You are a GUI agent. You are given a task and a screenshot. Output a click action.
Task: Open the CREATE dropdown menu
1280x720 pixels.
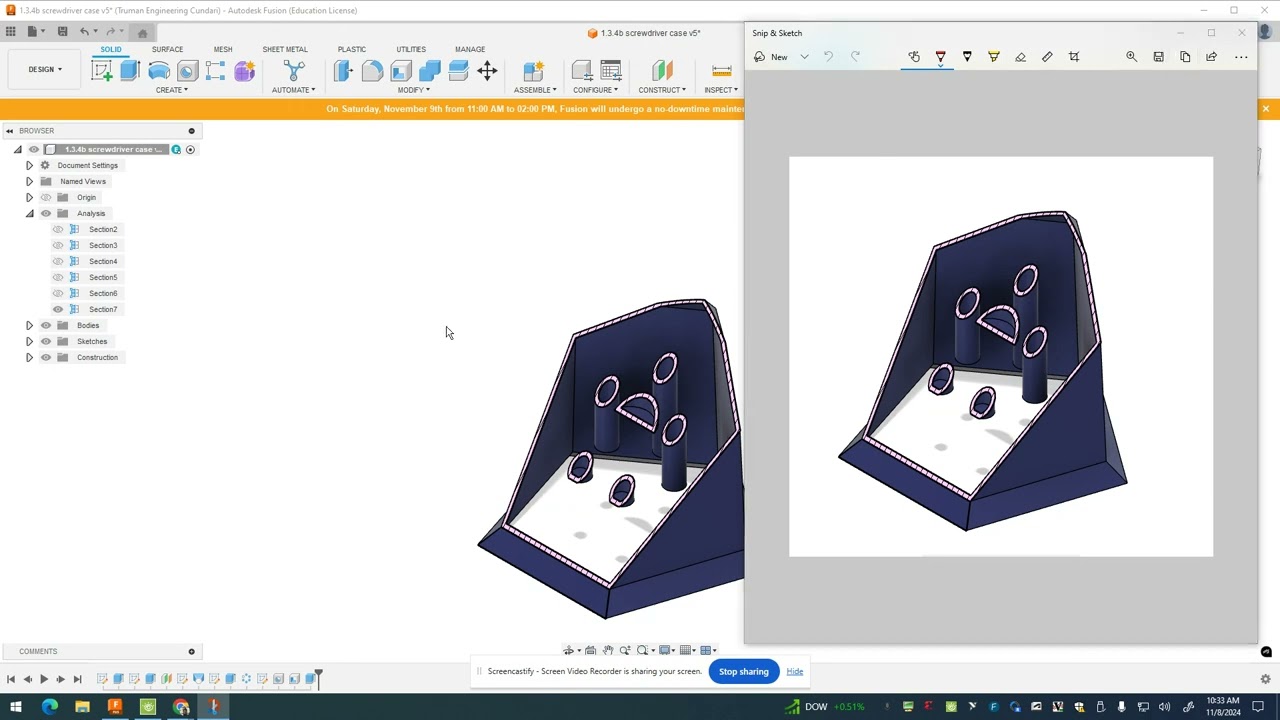pos(171,90)
